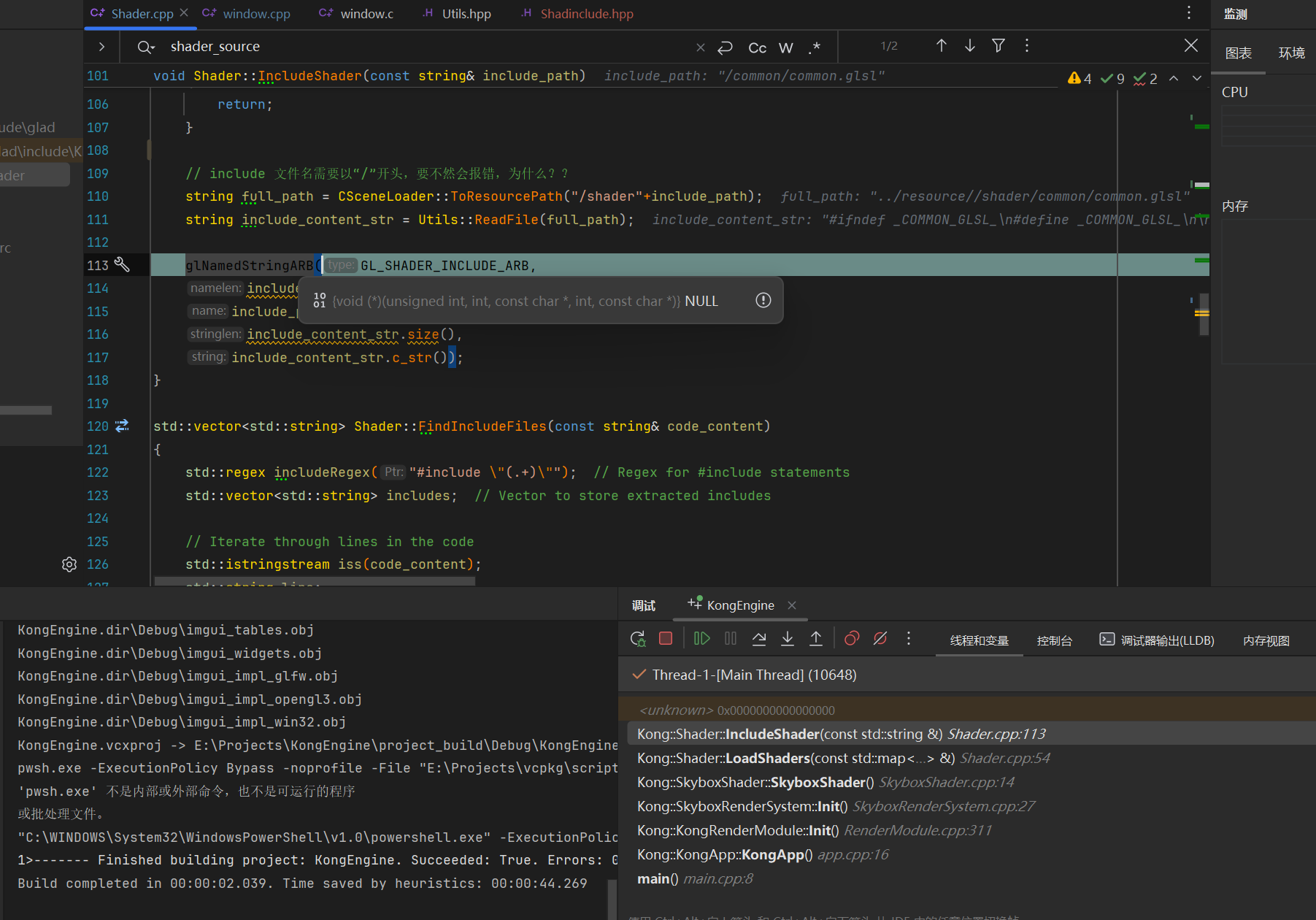Open search history dropdown
The width and height of the screenshot is (1316, 920).
tap(146, 47)
